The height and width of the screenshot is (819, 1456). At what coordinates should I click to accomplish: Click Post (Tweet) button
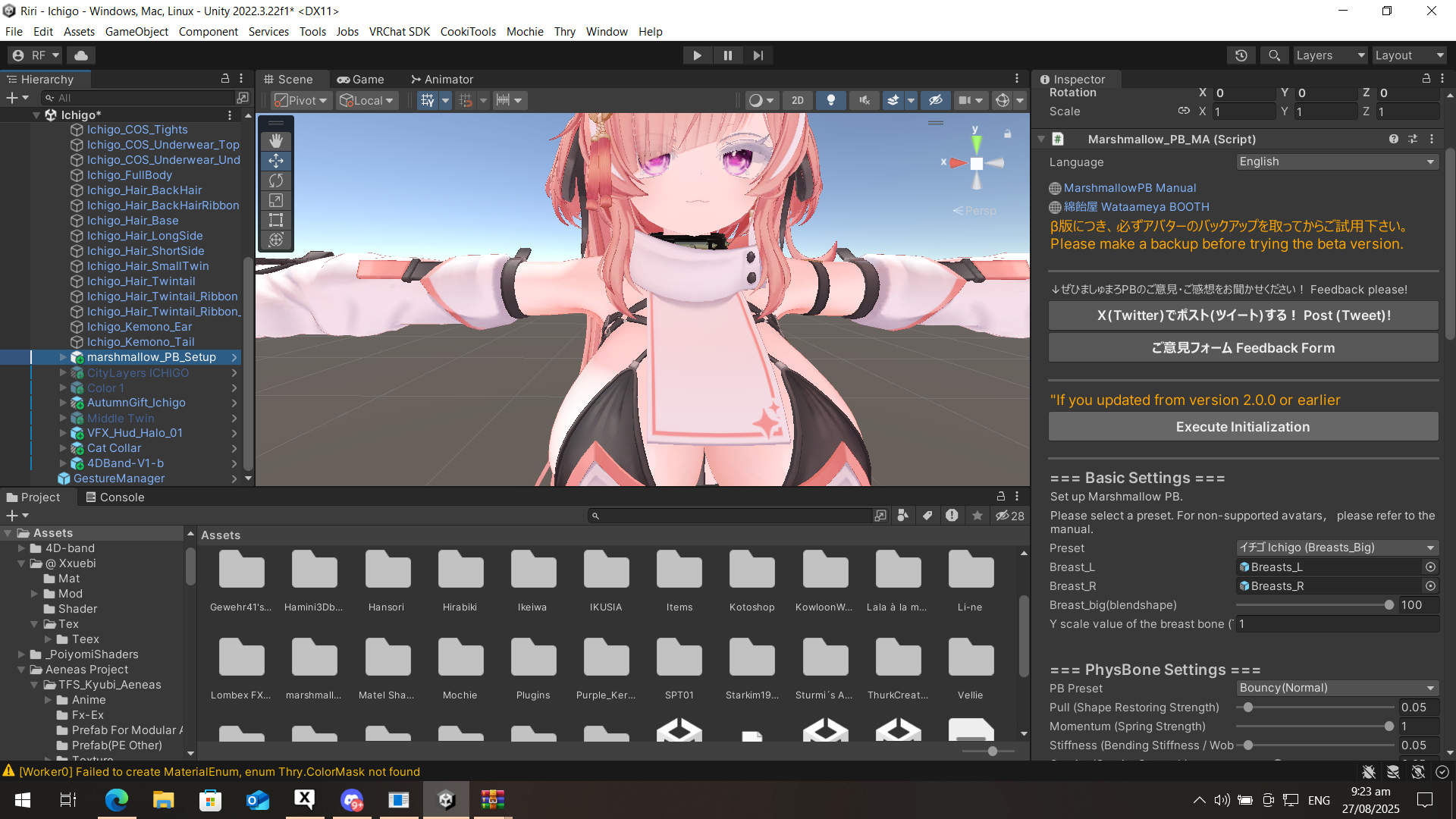tap(1243, 315)
